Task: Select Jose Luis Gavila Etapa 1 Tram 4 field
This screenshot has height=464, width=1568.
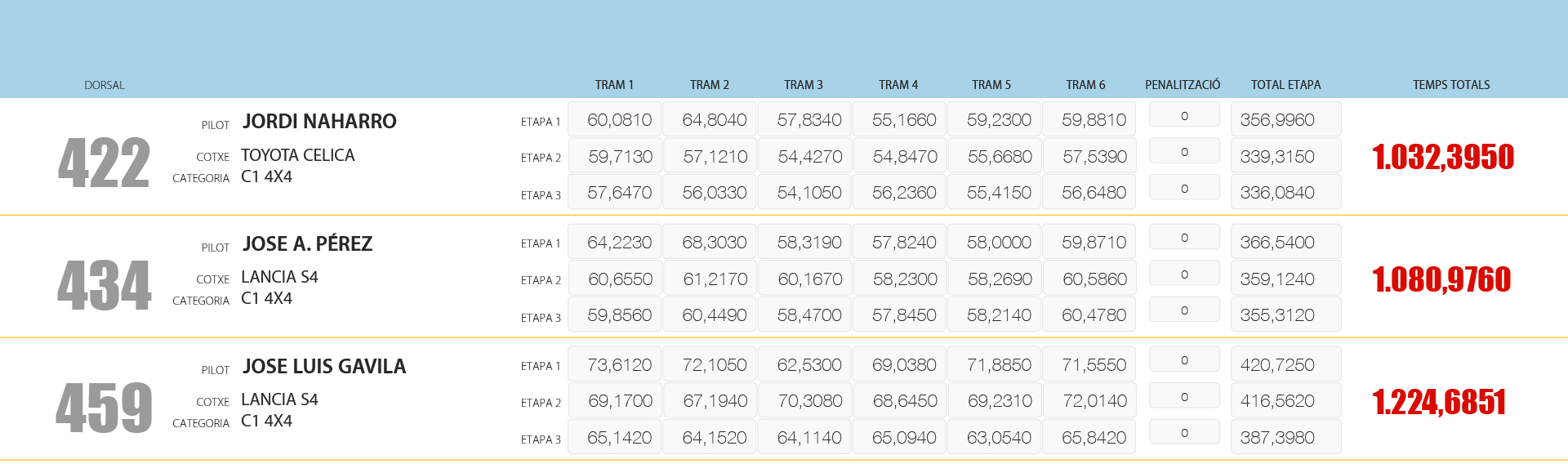Action: click(x=900, y=365)
